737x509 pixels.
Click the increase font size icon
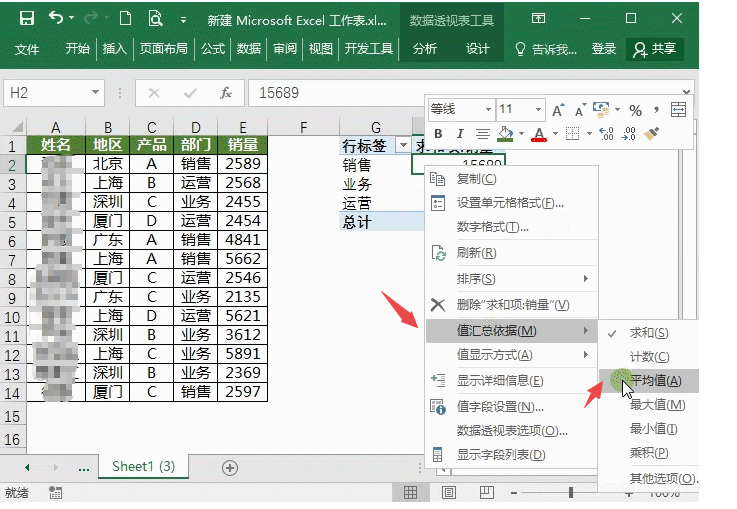[x=557, y=109]
